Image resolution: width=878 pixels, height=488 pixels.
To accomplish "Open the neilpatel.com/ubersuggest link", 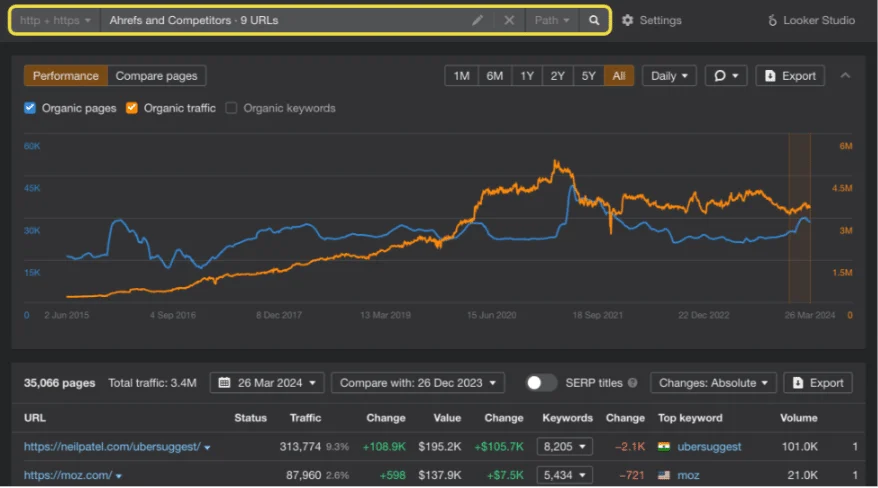I will click(112, 447).
